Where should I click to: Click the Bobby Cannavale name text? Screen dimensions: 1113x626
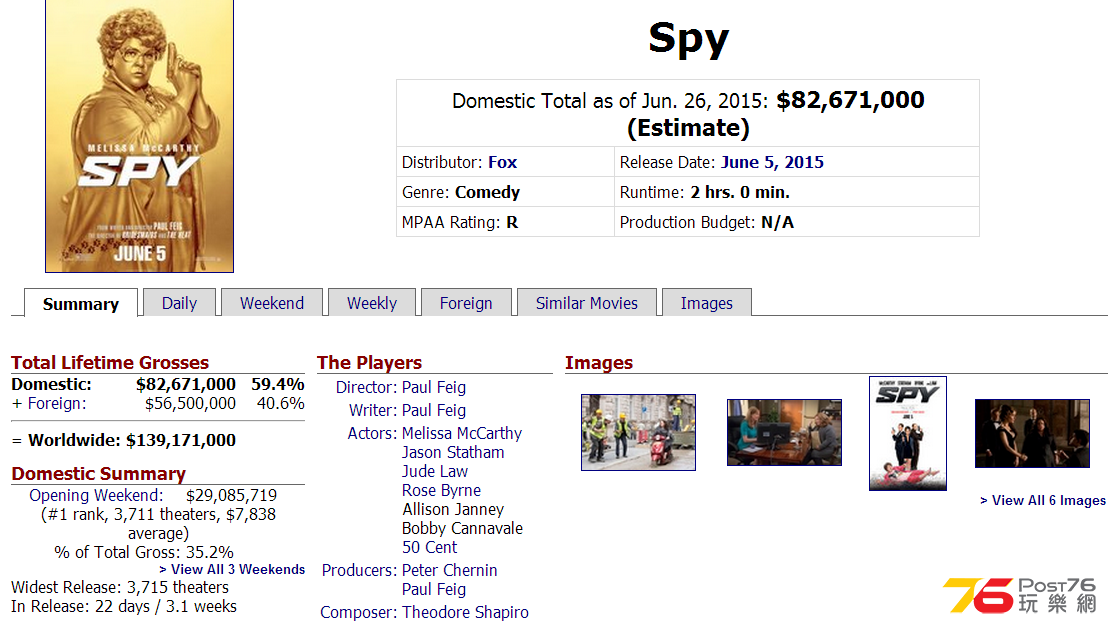(462, 528)
